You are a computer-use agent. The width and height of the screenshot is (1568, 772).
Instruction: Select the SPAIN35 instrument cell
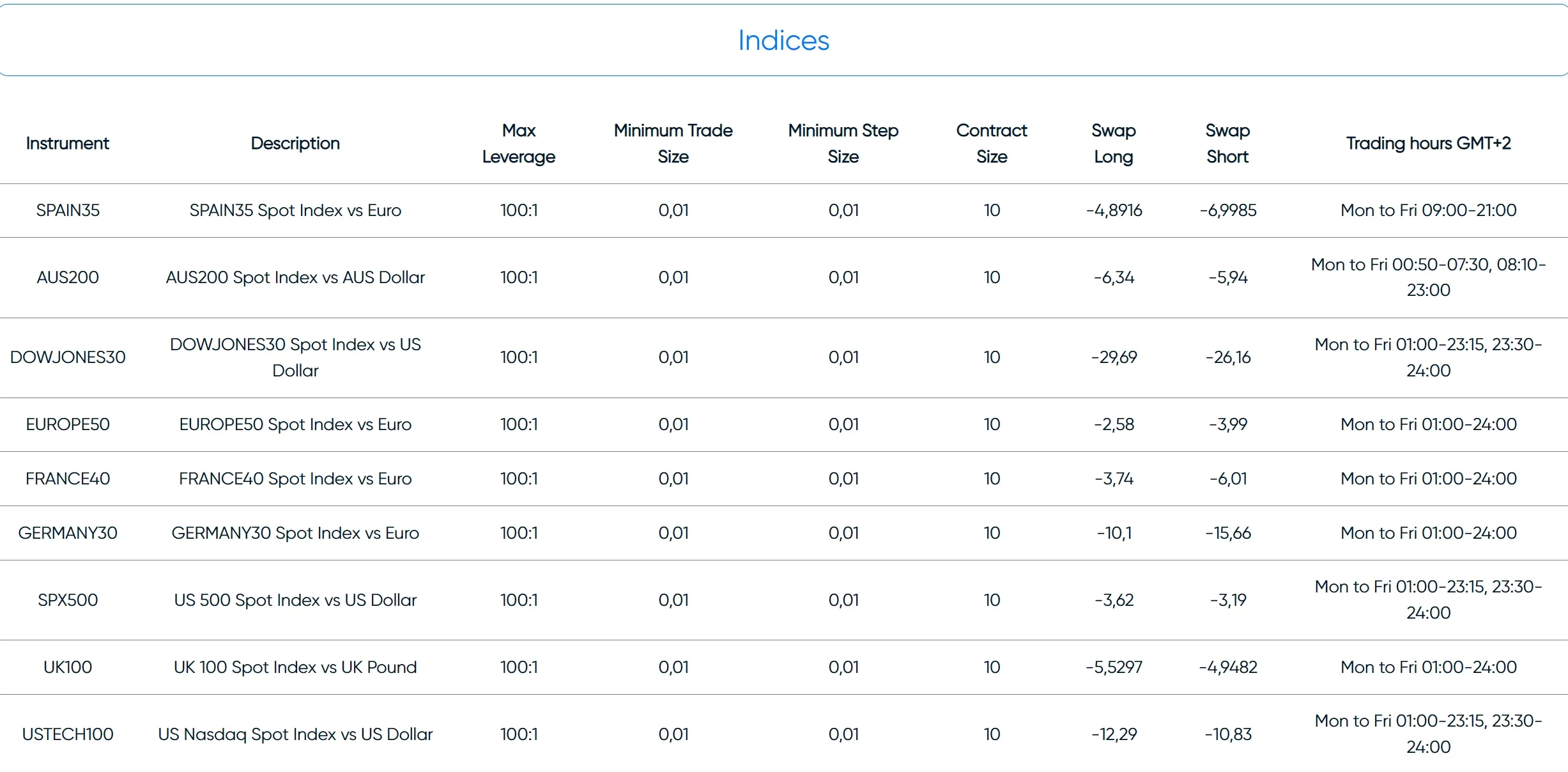[x=68, y=210]
